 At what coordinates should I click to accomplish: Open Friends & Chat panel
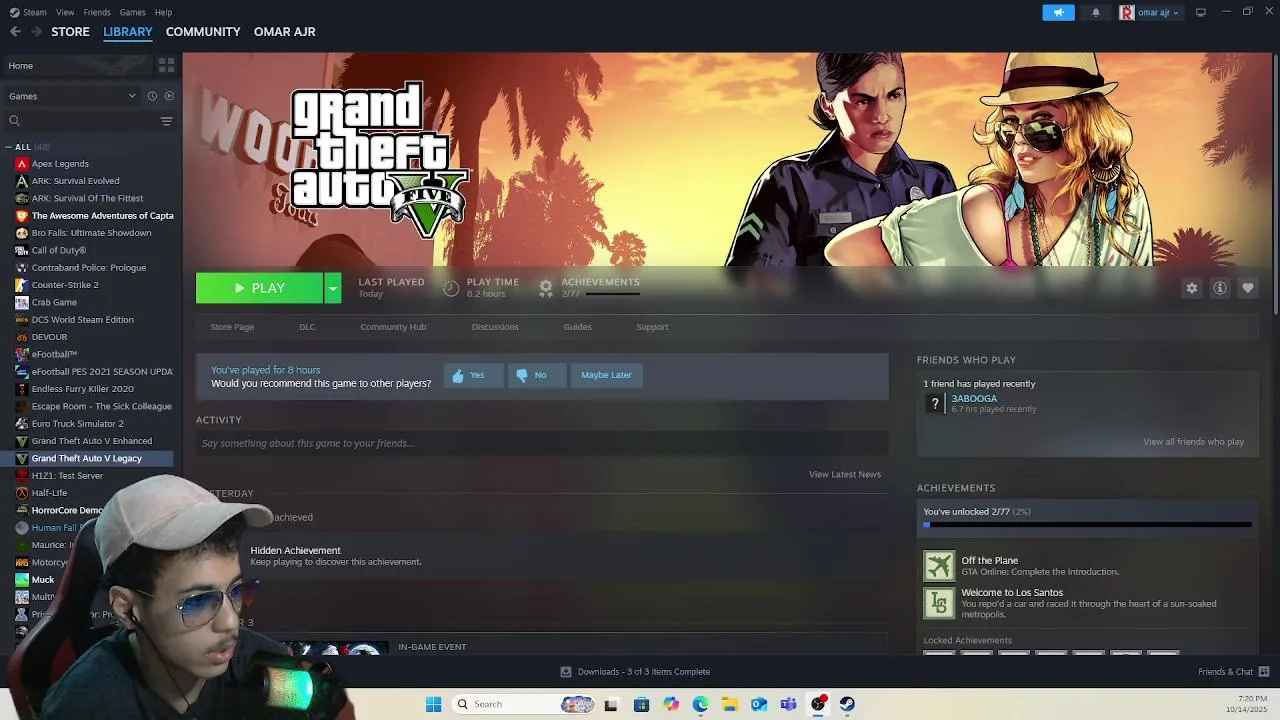pyautogui.click(x=1234, y=672)
